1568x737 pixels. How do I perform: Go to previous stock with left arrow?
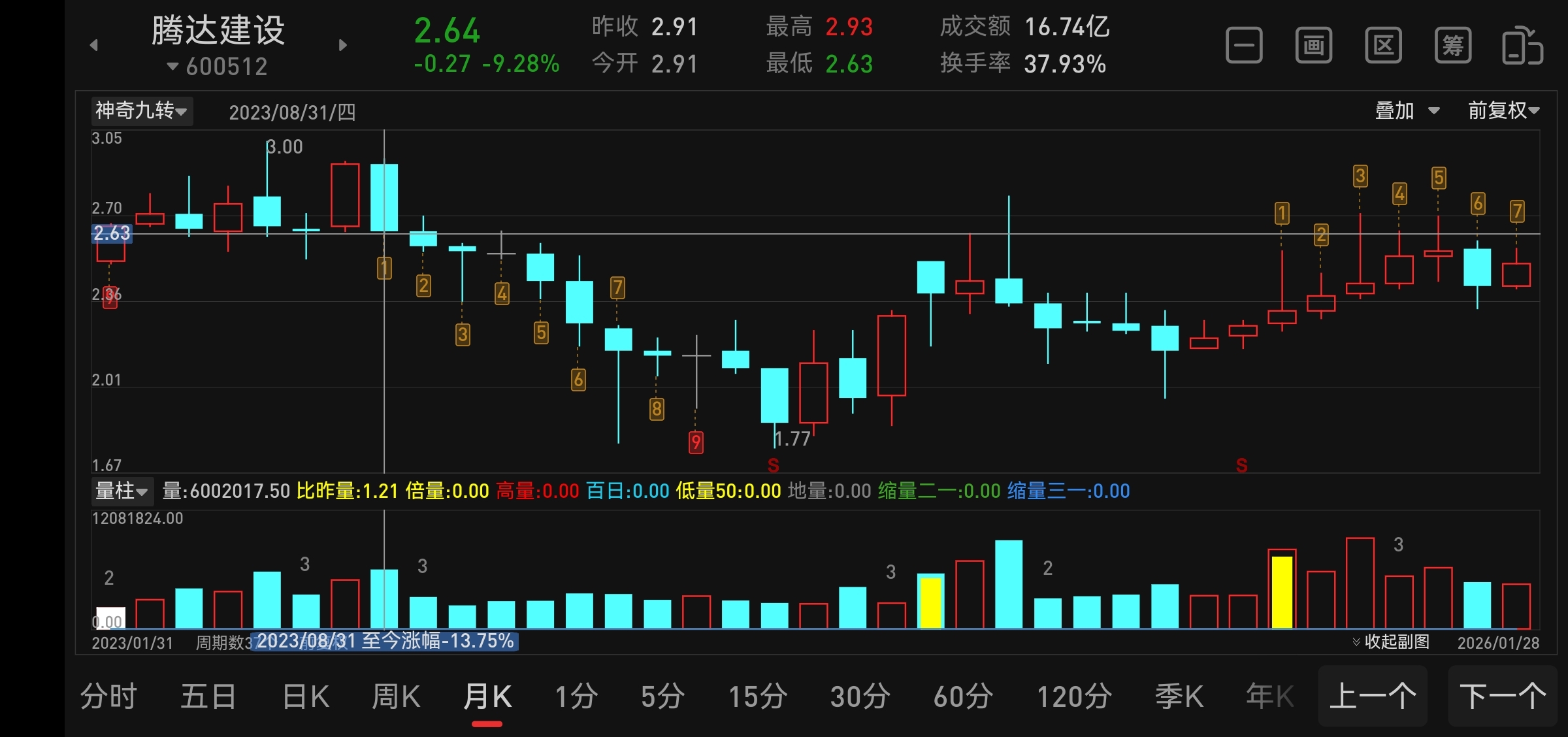coord(94,45)
